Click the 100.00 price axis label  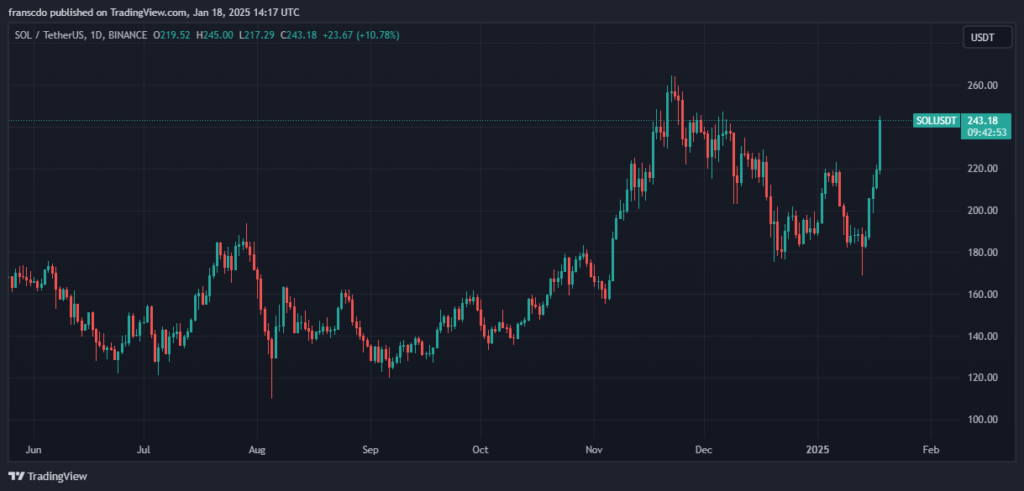[x=982, y=420]
